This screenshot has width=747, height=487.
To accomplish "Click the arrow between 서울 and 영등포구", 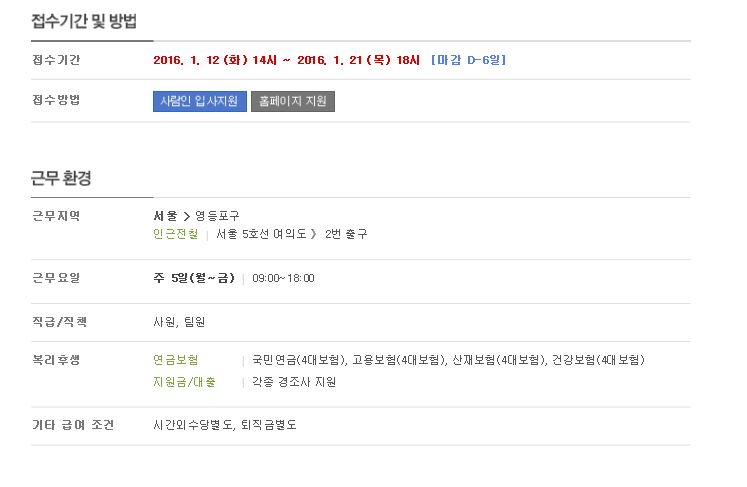I will pyautogui.click(x=187, y=216).
